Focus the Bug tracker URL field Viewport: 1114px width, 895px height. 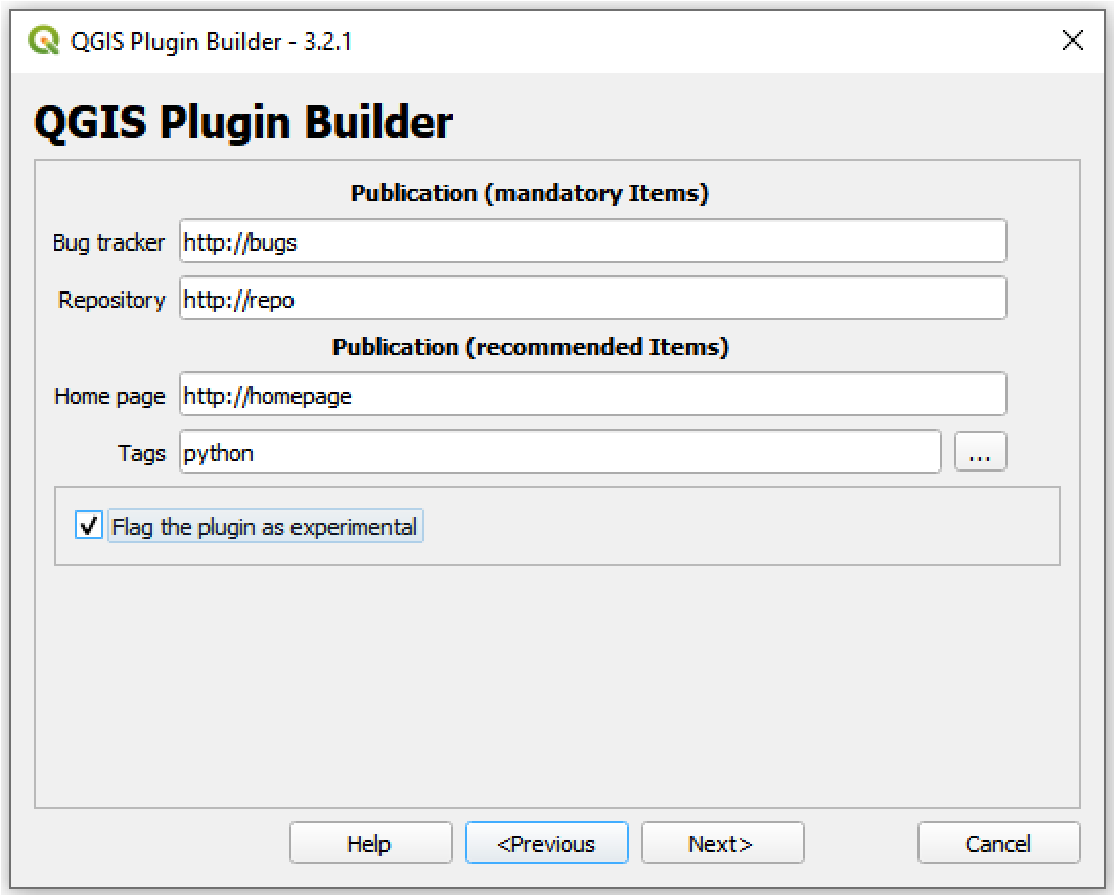click(593, 241)
